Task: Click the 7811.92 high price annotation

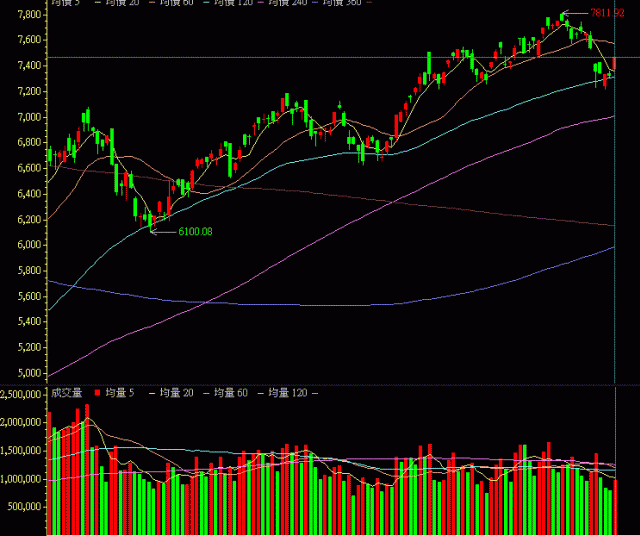Action: 607,13
